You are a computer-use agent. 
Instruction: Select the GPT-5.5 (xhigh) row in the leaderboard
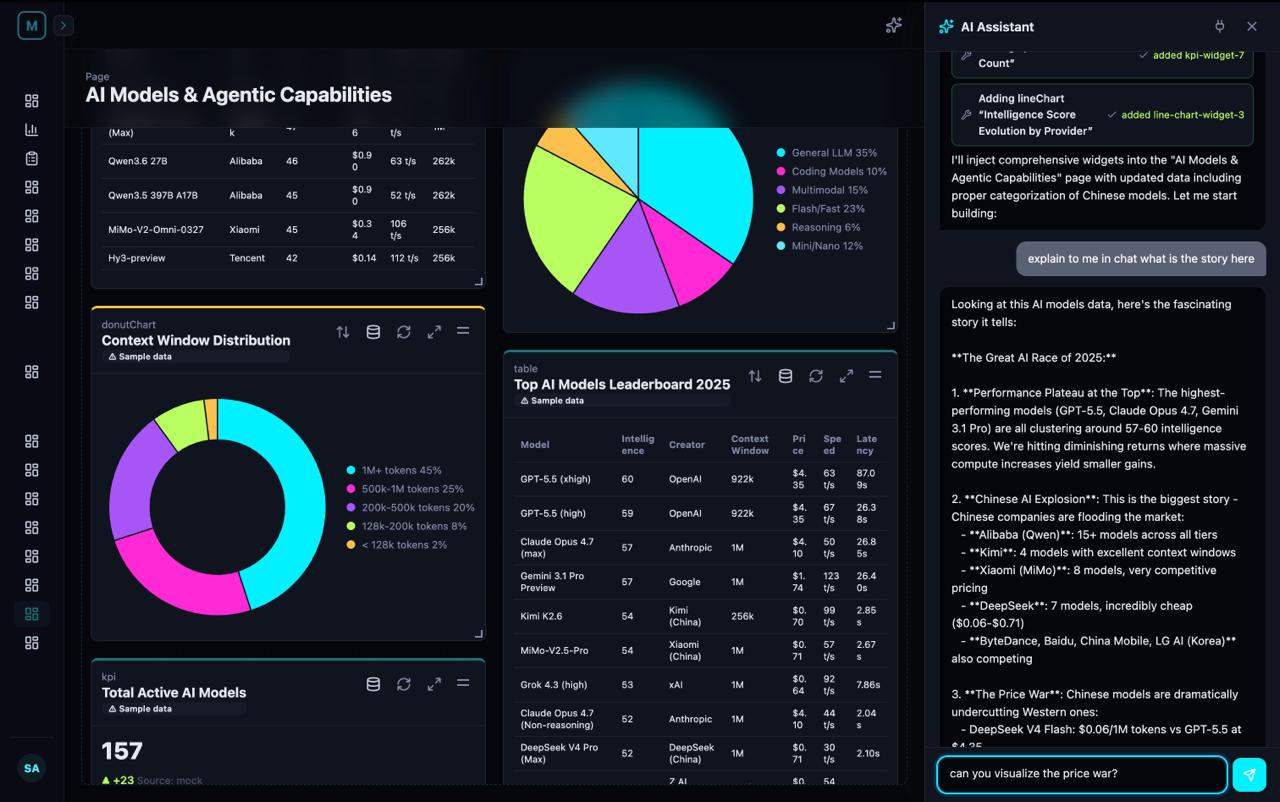(x=700, y=479)
